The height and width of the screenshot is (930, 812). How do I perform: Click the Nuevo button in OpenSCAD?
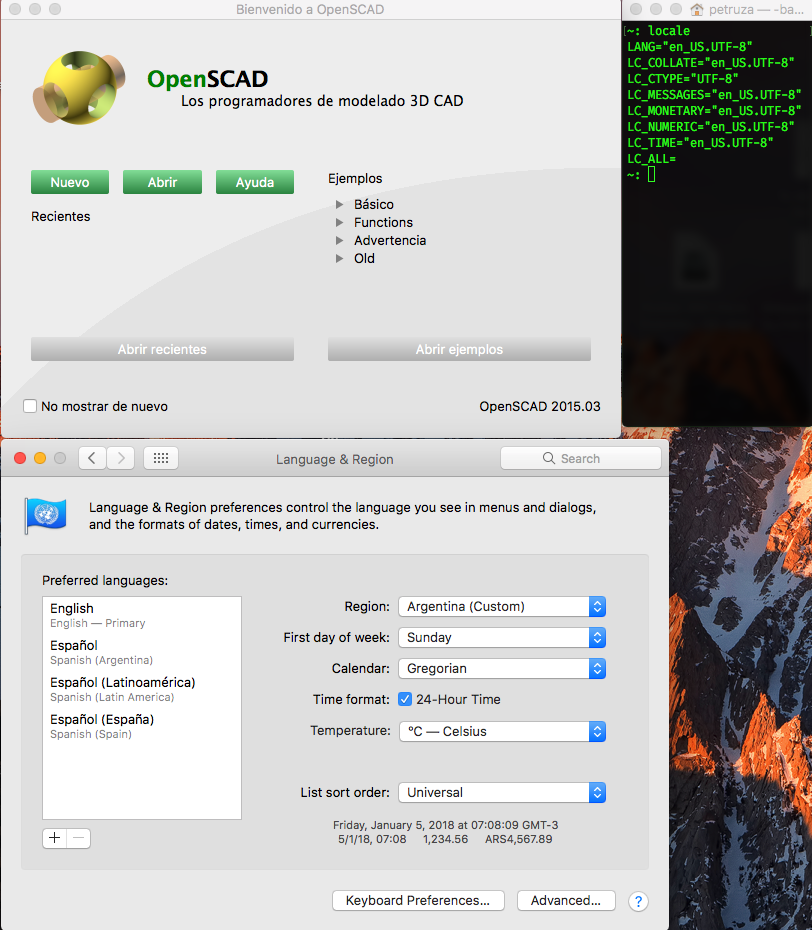[69, 182]
